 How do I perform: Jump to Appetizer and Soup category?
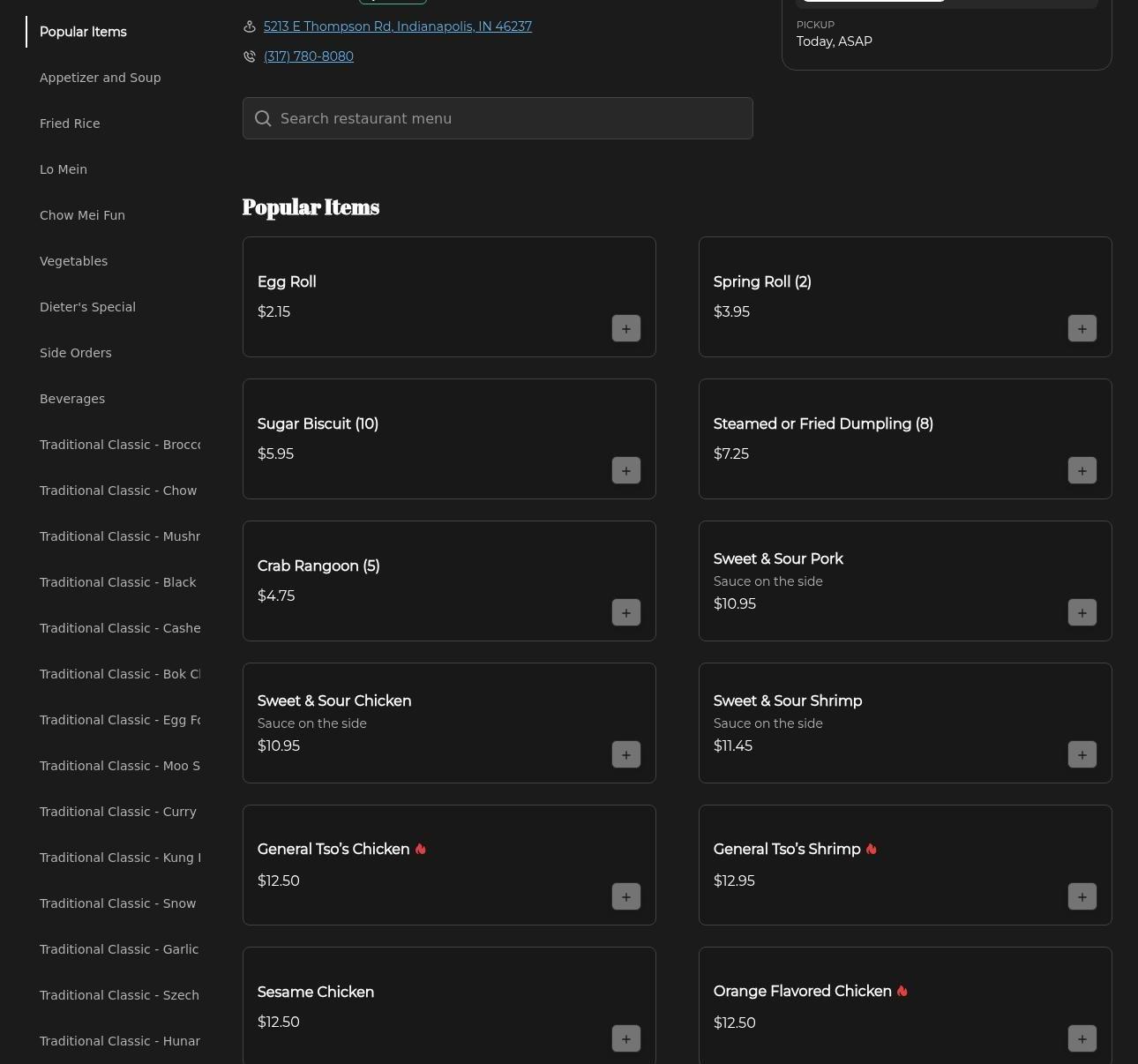tap(100, 78)
